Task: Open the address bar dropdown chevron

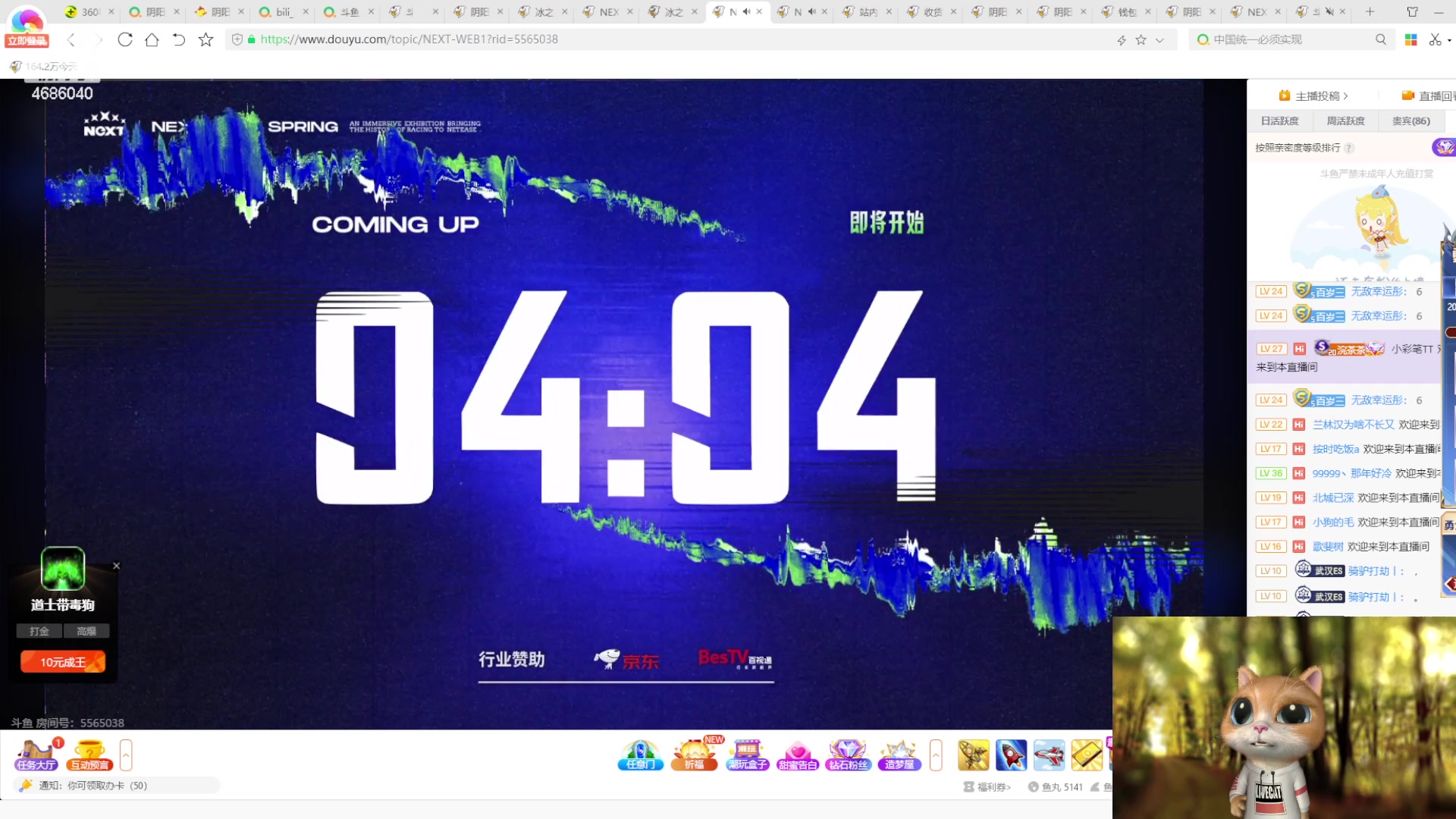Action: coord(1159,40)
